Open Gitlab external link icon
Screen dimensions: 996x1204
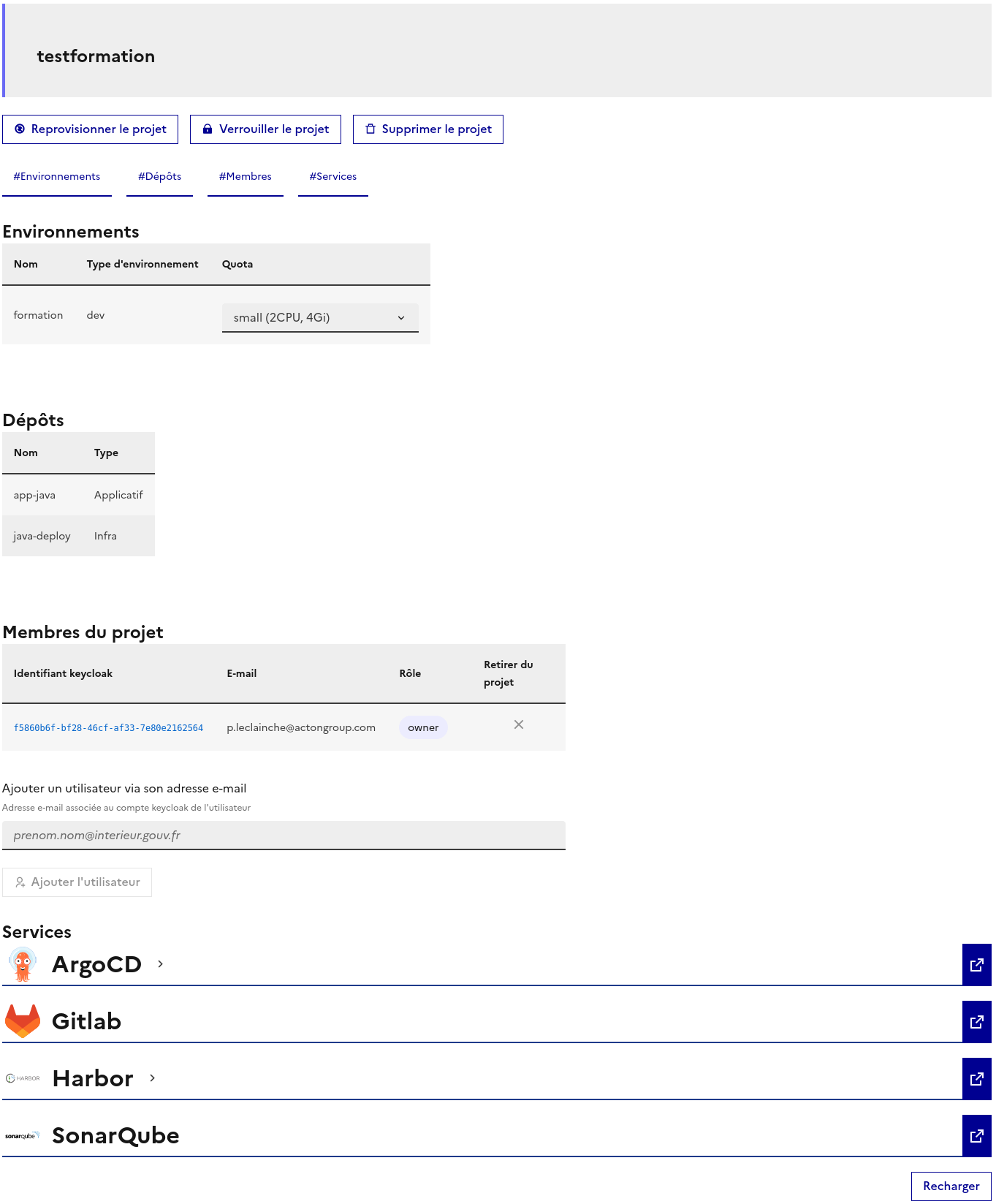coord(976,1022)
